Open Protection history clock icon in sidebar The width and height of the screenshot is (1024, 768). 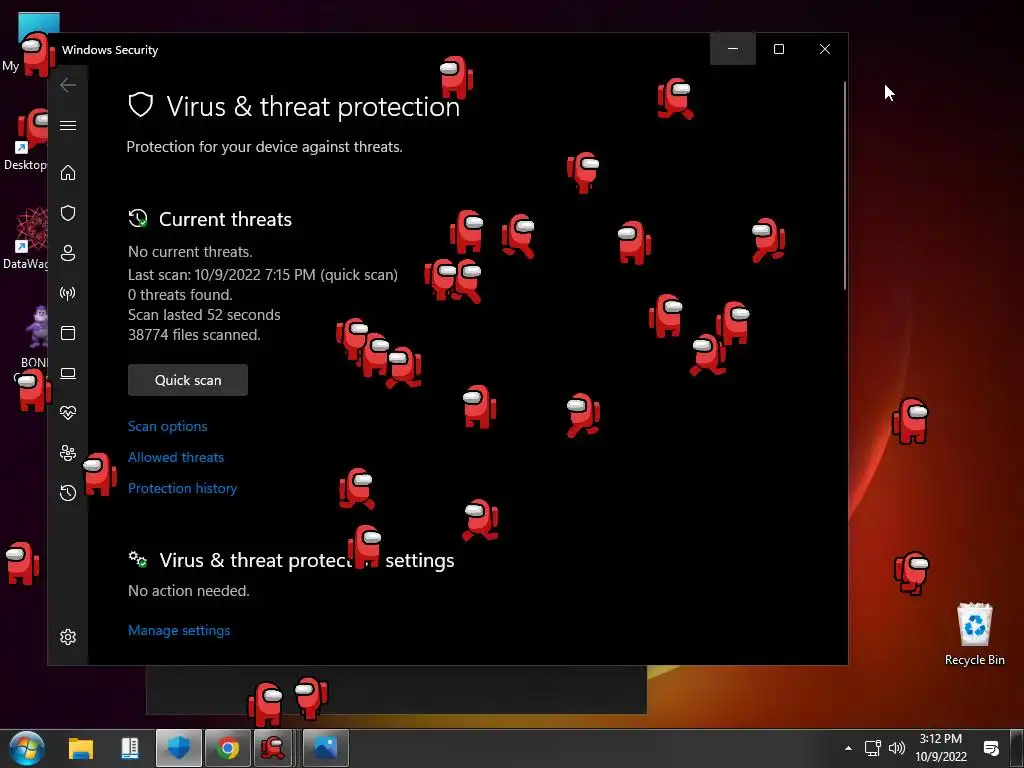68,492
